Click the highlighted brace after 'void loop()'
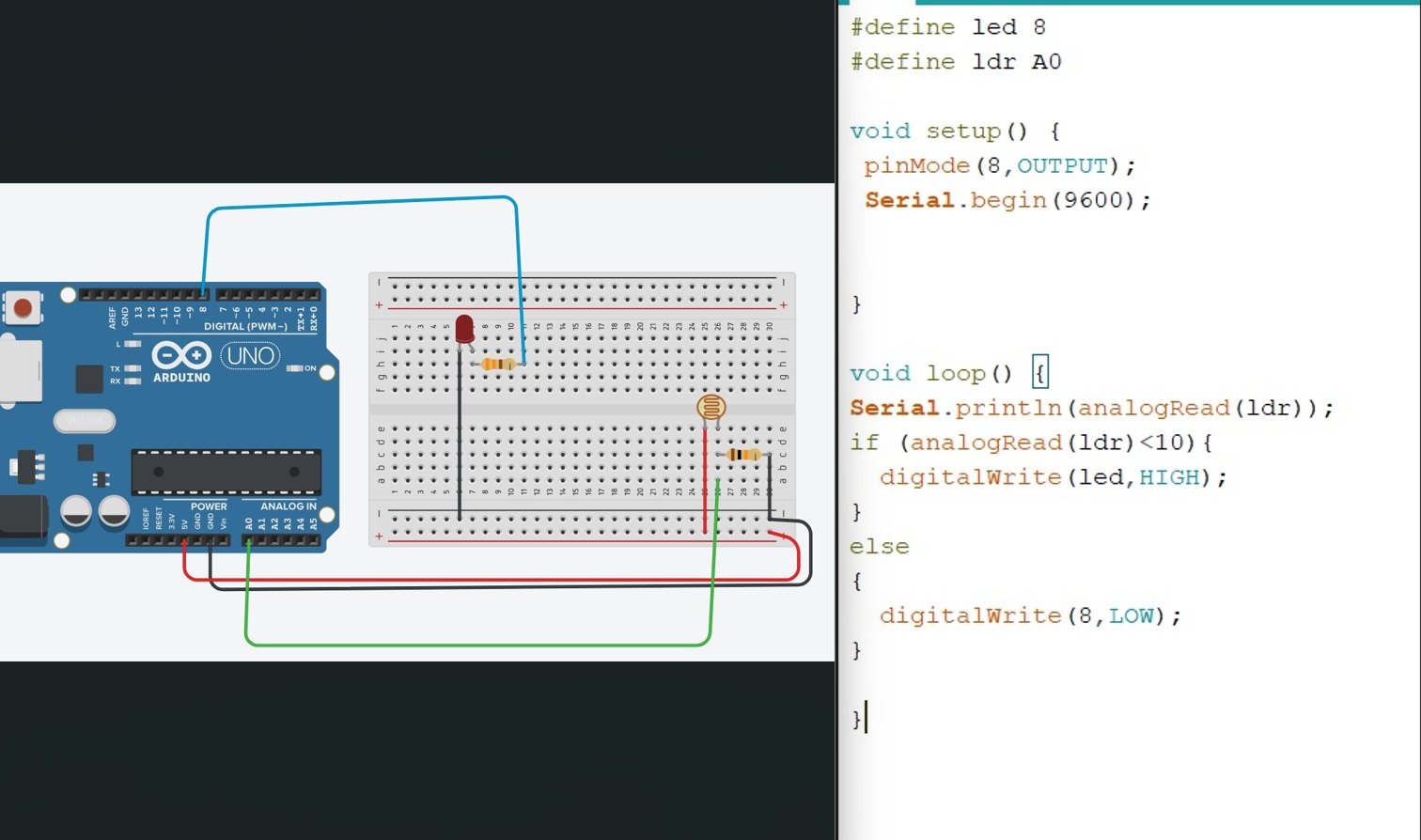 (x=1039, y=373)
